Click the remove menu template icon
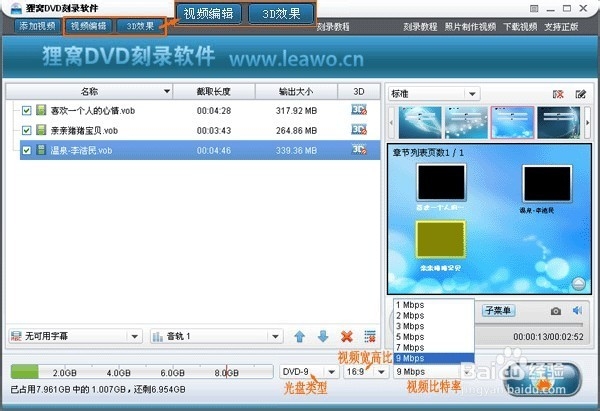Screen dimensions: 600x411 coord(558,94)
